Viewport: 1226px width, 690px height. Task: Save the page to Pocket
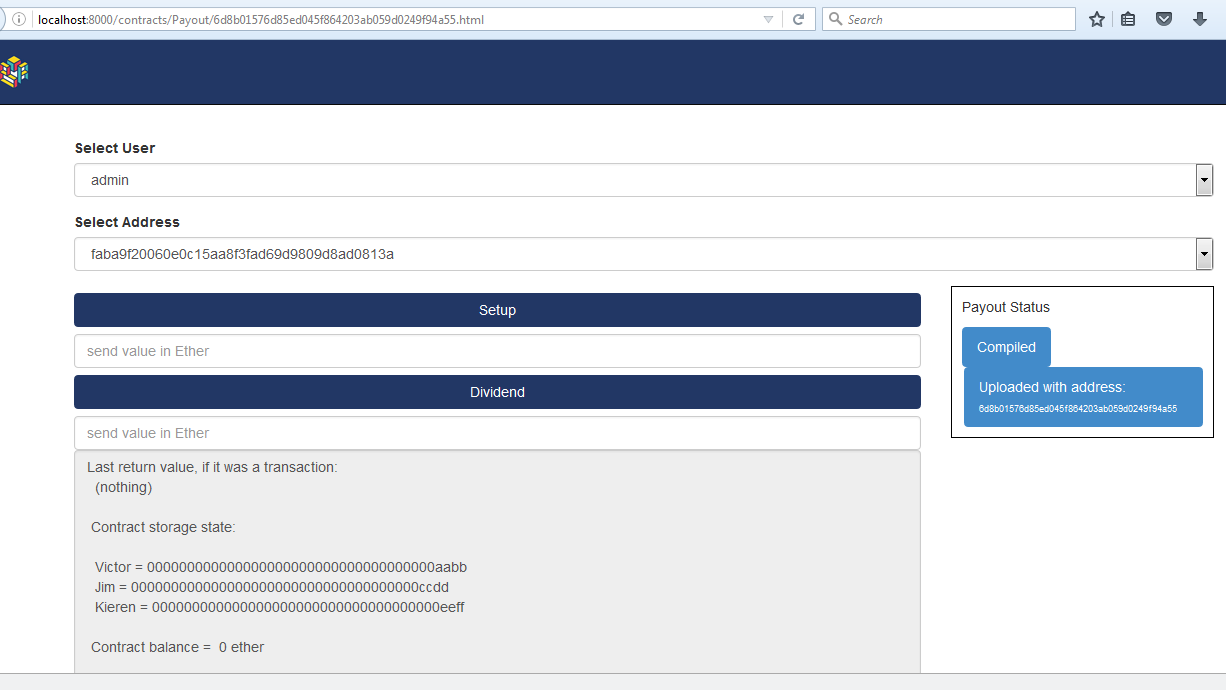[1163, 18]
